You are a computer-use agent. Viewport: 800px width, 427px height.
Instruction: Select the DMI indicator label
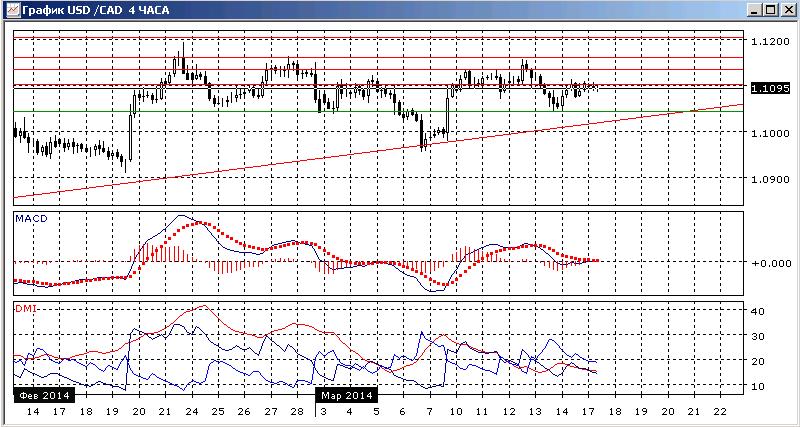(x=24, y=308)
